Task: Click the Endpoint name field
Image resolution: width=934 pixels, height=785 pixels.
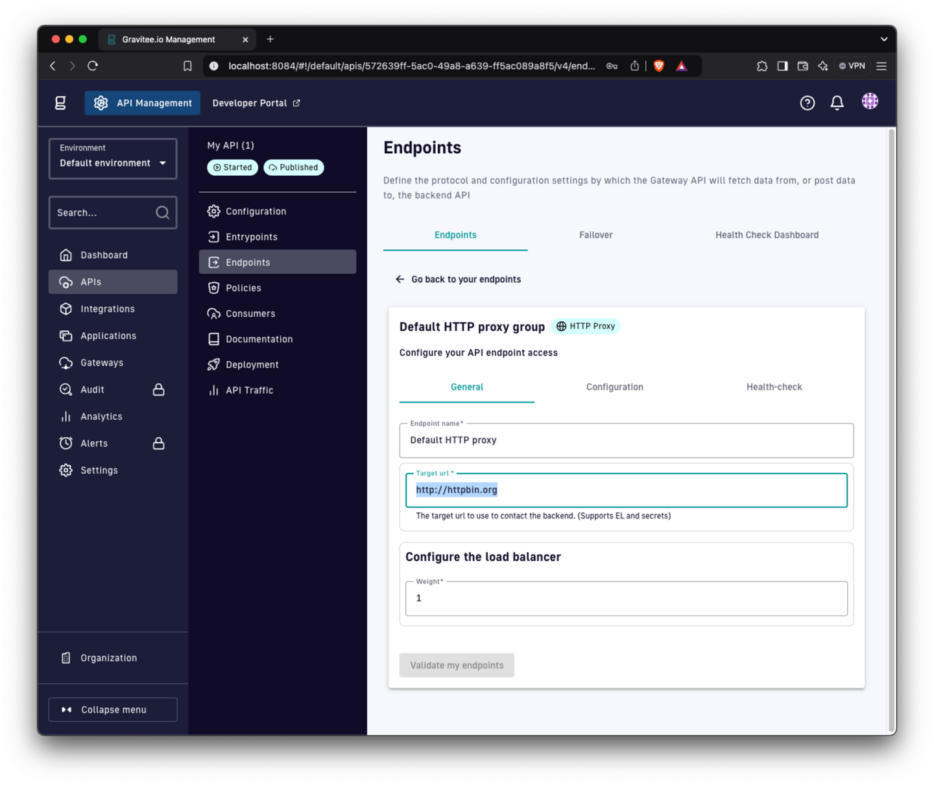Action: click(626, 440)
